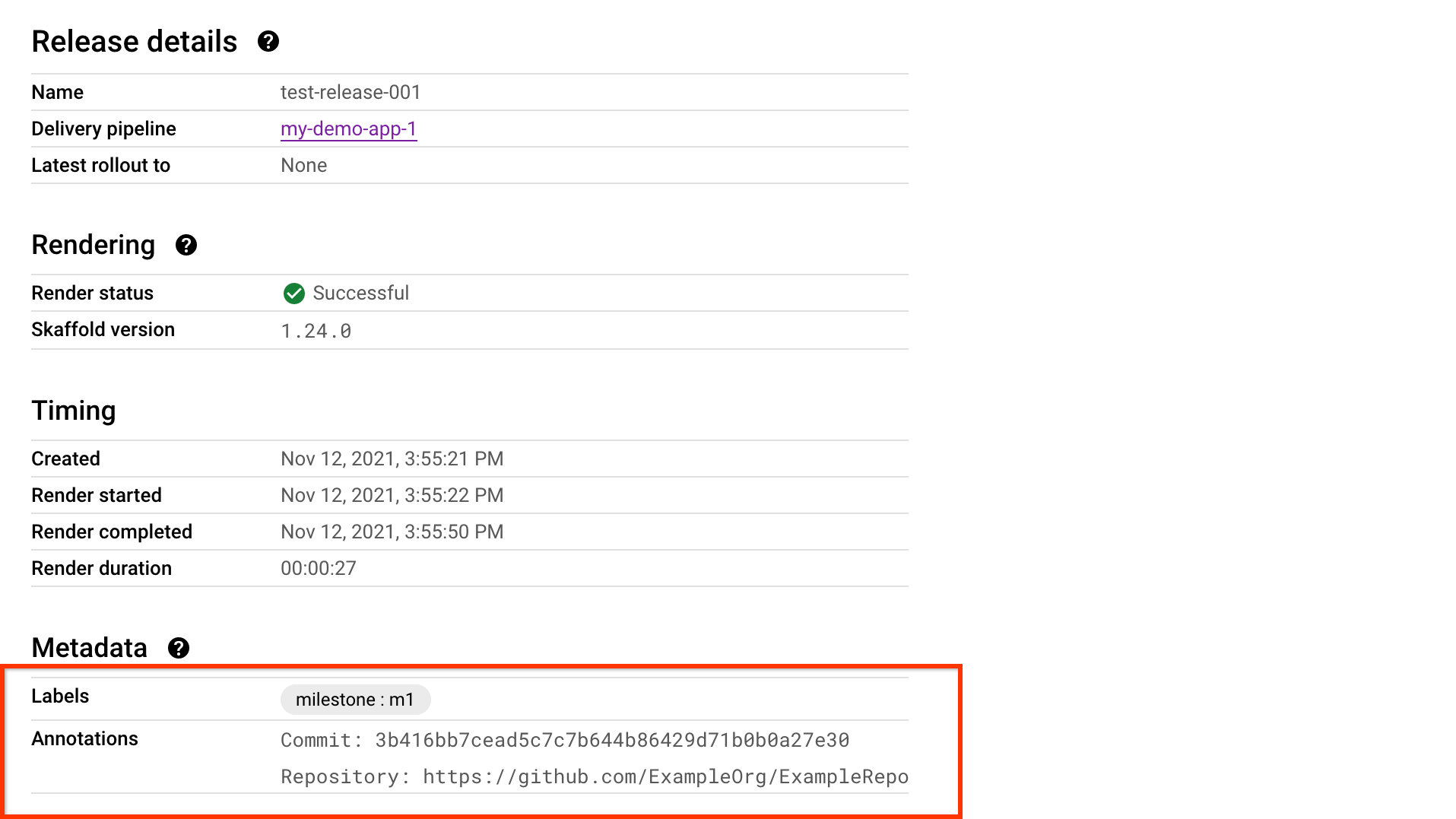The width and height of the screenshot is (1456, 819).
Task: Click the Annotations row label
Action: tap(84, 738)
